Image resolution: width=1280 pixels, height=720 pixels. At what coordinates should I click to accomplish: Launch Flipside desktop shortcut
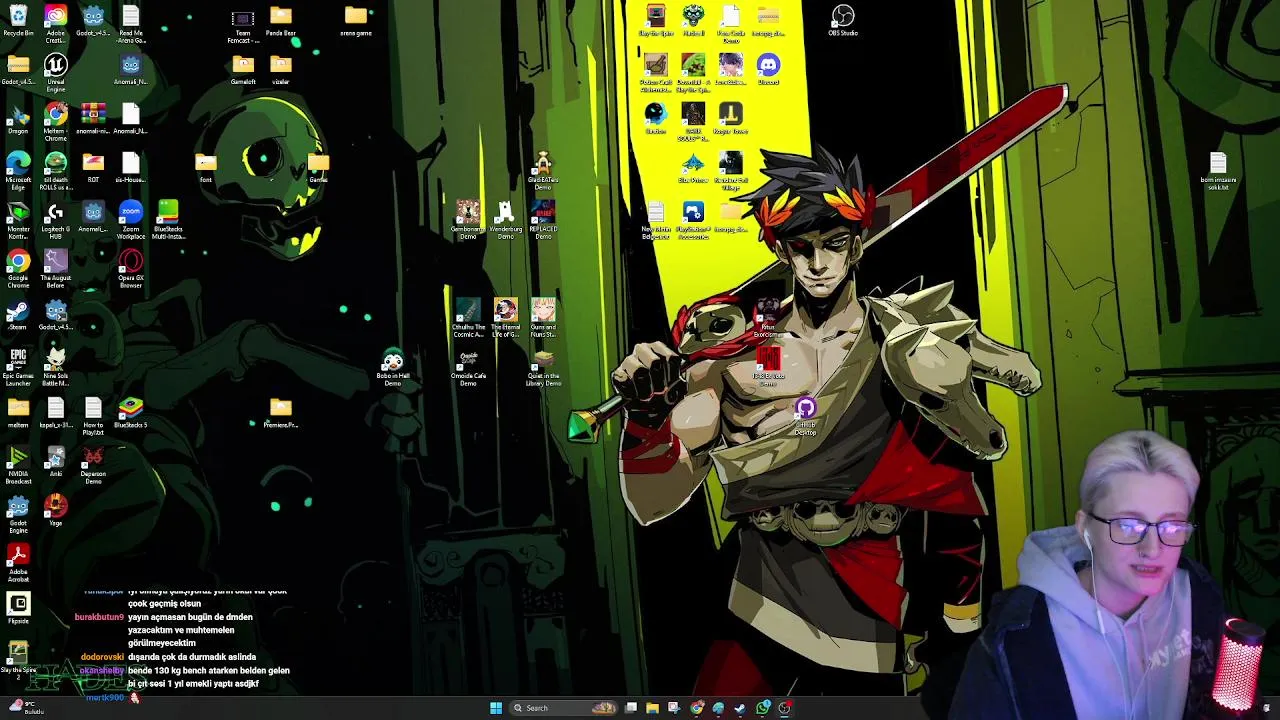[x=18, y=608]
